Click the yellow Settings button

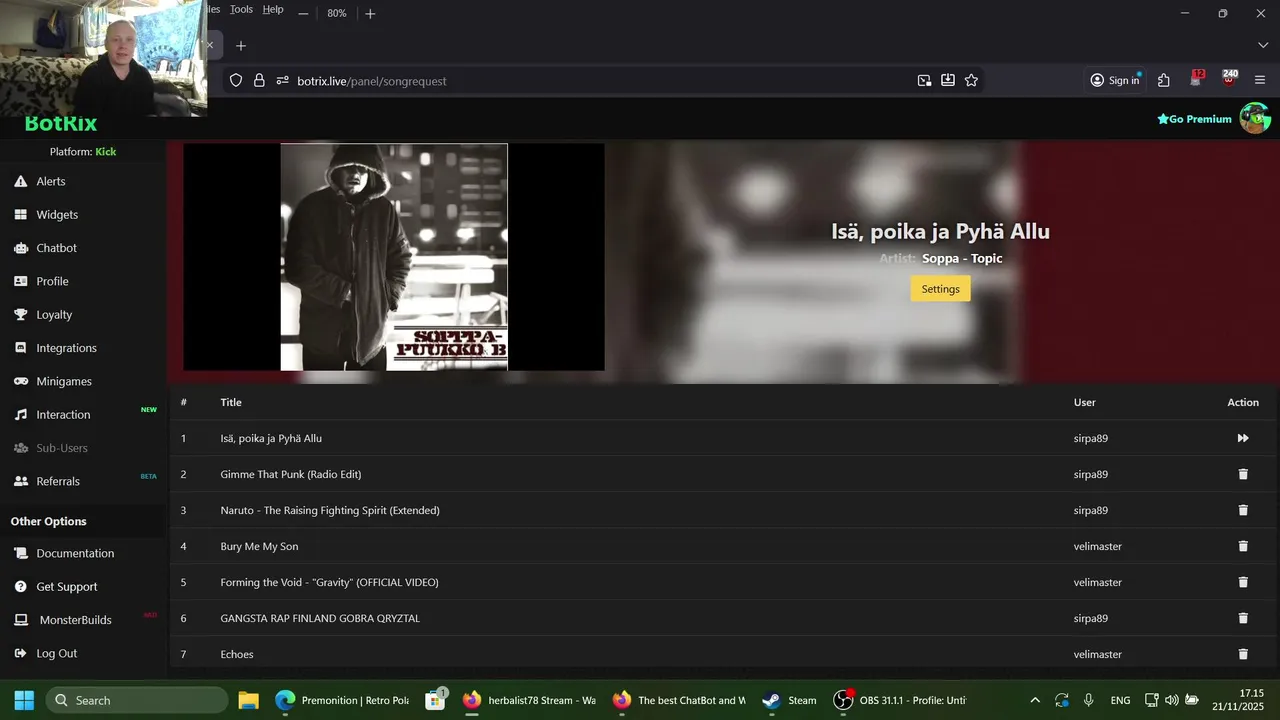(x=940, y=289)
